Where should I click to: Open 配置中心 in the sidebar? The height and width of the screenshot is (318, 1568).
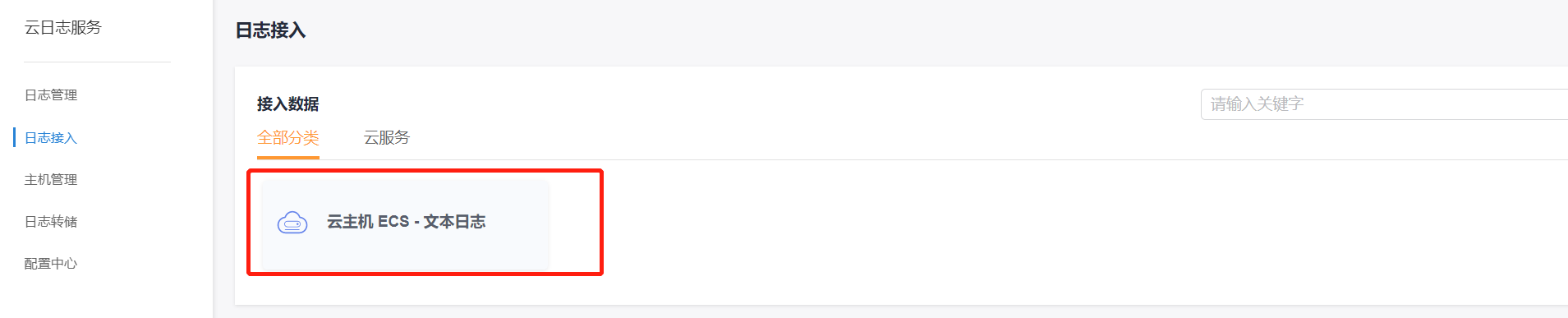(51, 264)
